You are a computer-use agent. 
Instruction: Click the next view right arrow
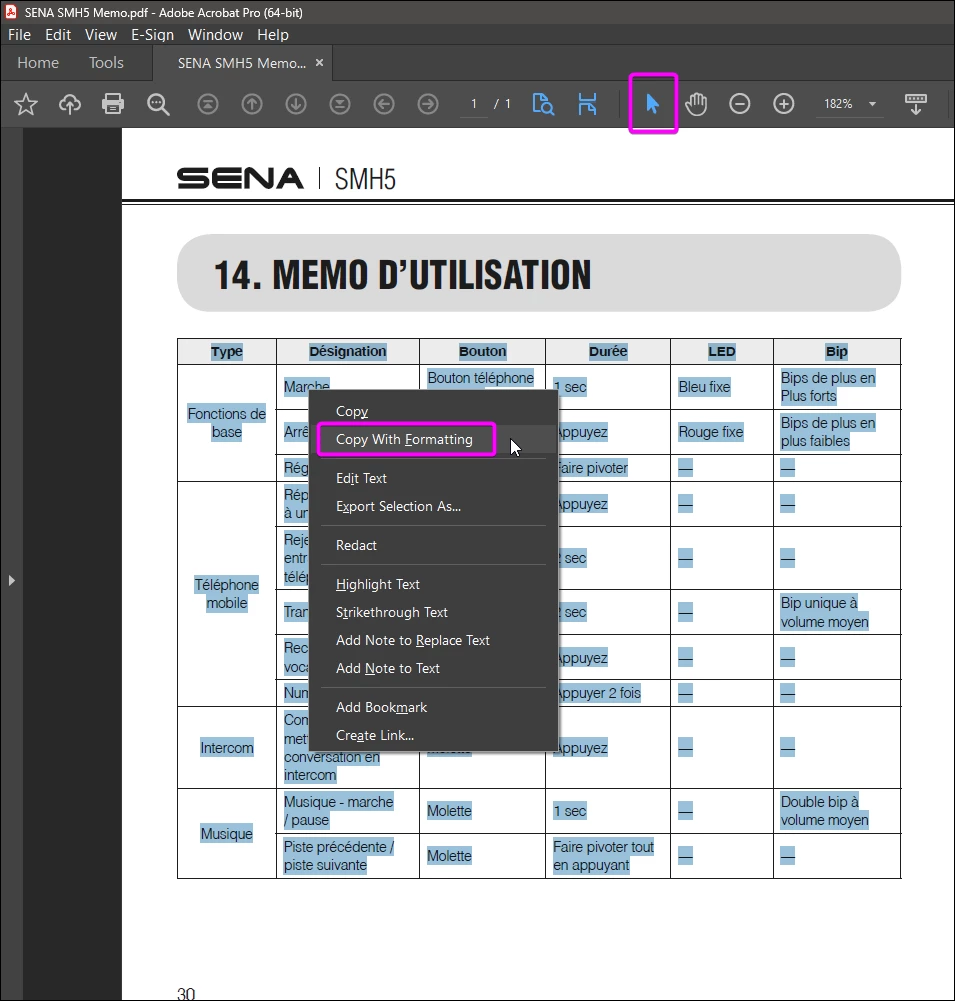point(428,103)
